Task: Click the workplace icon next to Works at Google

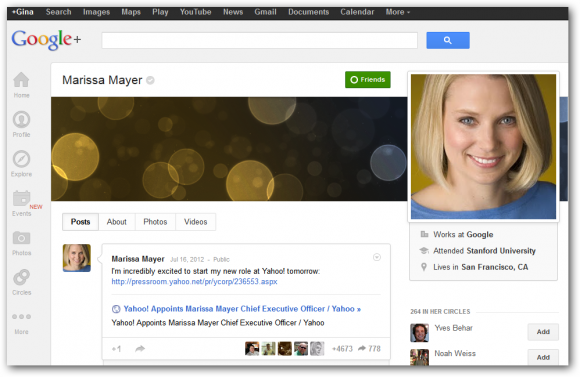Action: coord(424,234)
